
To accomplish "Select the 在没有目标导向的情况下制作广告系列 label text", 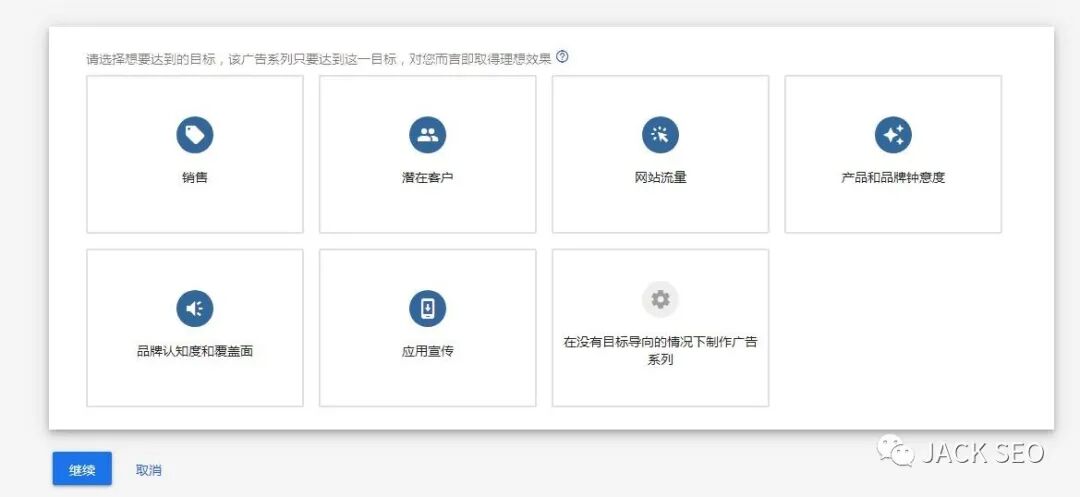I will (x=661, y=350).
